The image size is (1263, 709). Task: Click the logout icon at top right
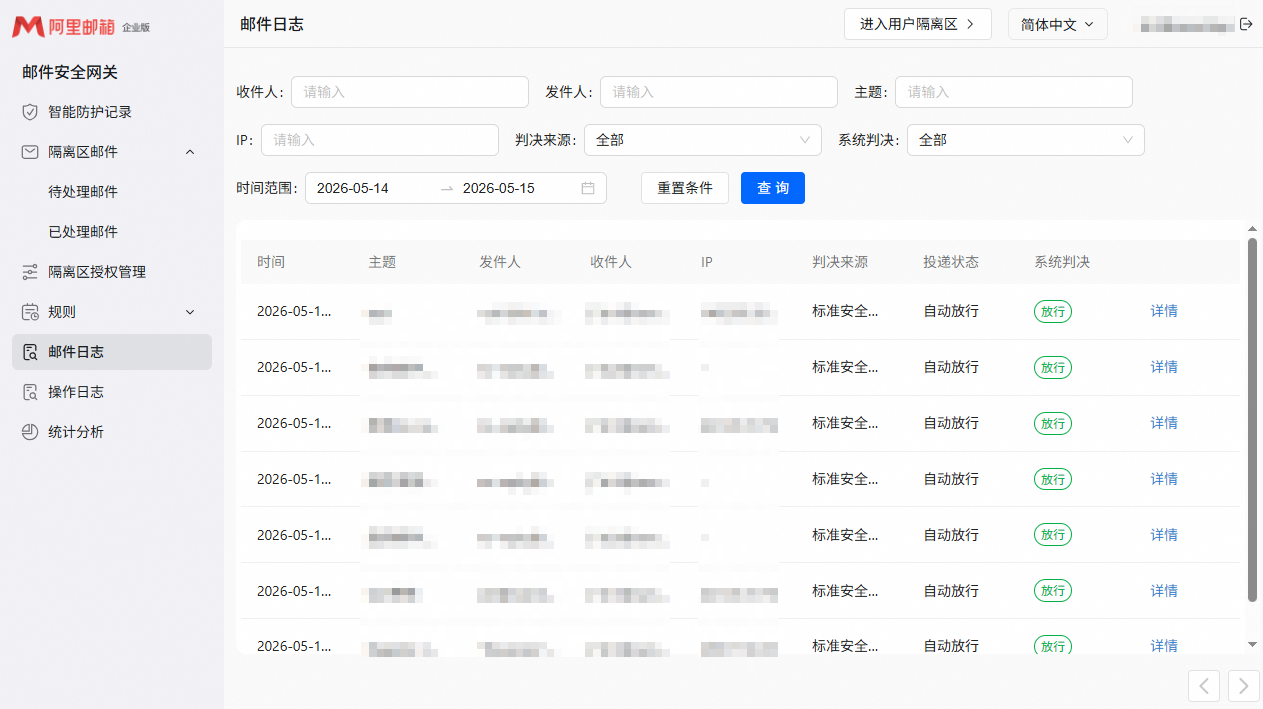(1246, 24)
